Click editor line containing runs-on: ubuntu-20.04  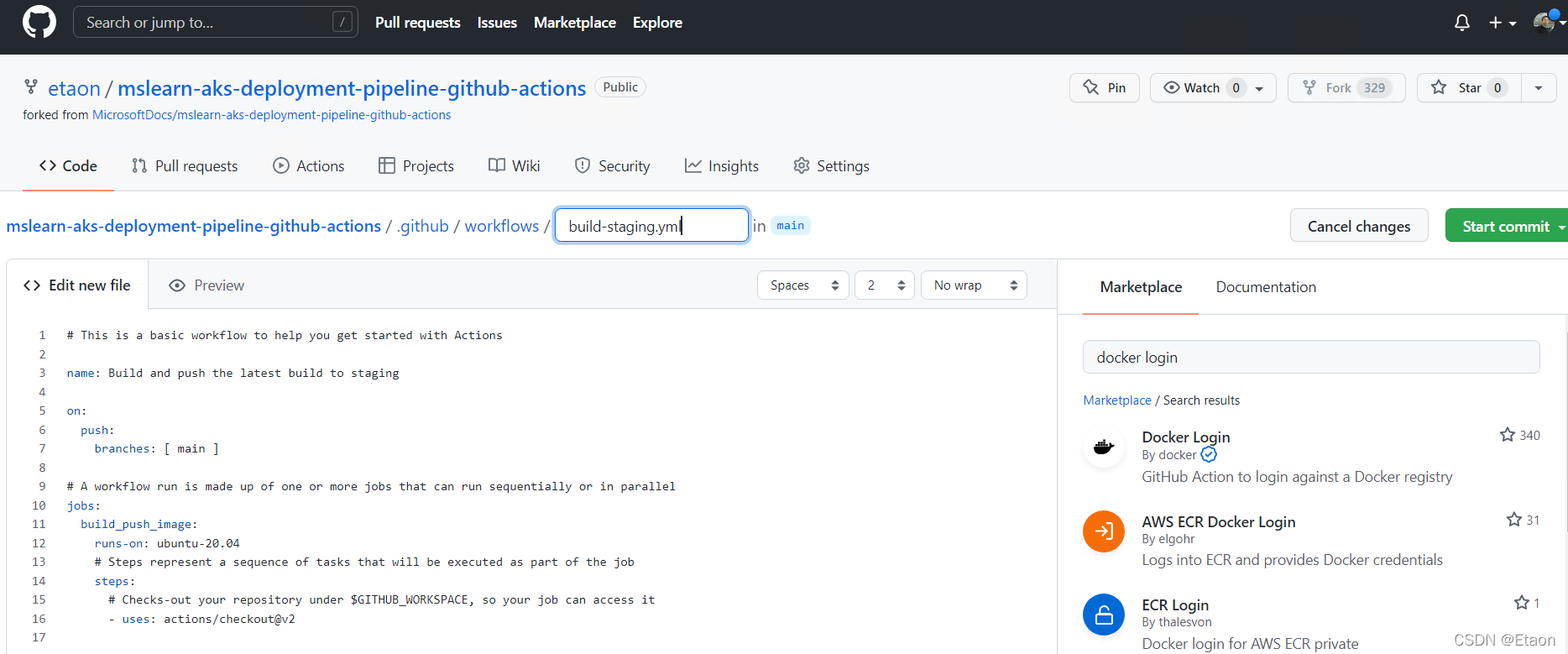pos(167,543)
